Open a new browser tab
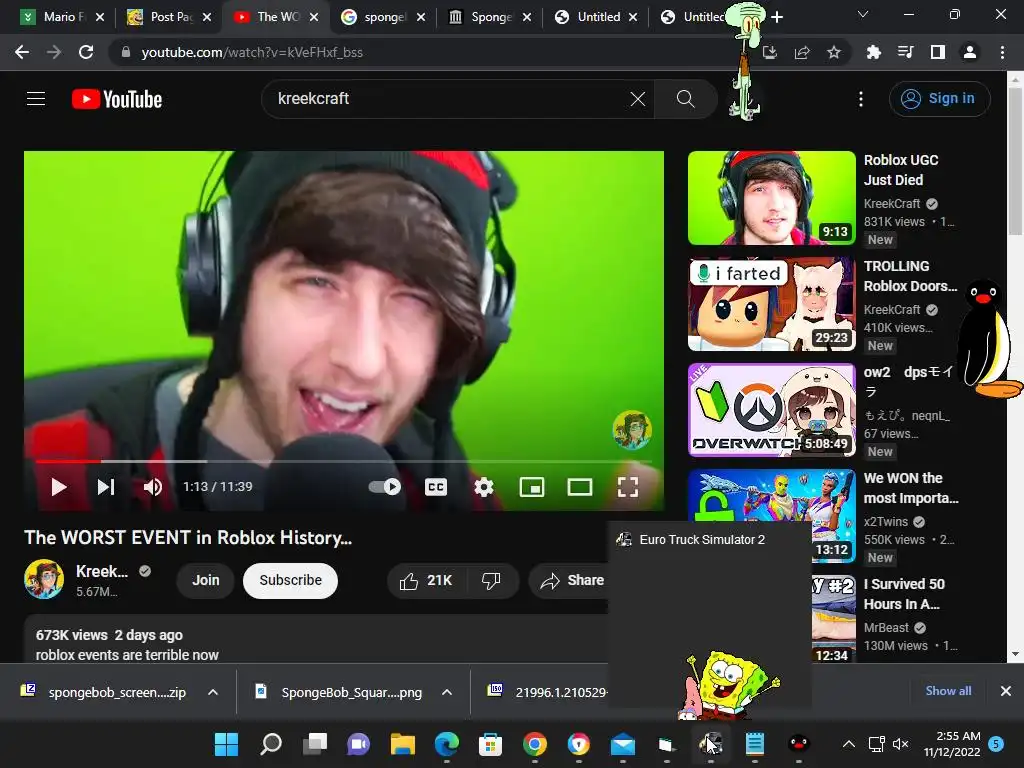The image size is (1024, 768). [776, 17]
